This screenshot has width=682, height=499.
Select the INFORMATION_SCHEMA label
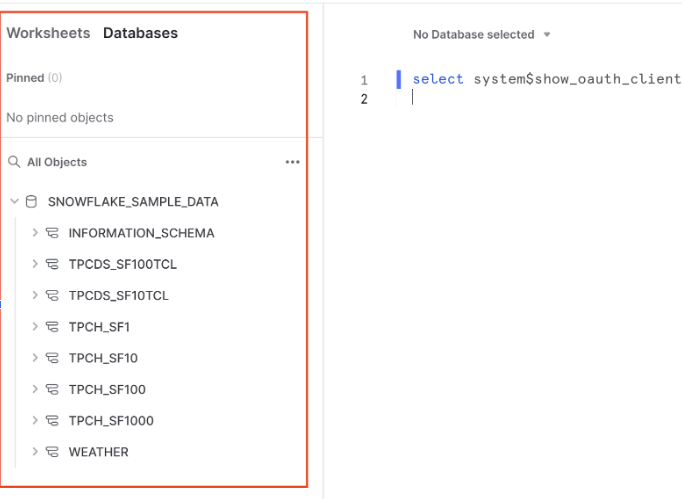click(141, 233)
